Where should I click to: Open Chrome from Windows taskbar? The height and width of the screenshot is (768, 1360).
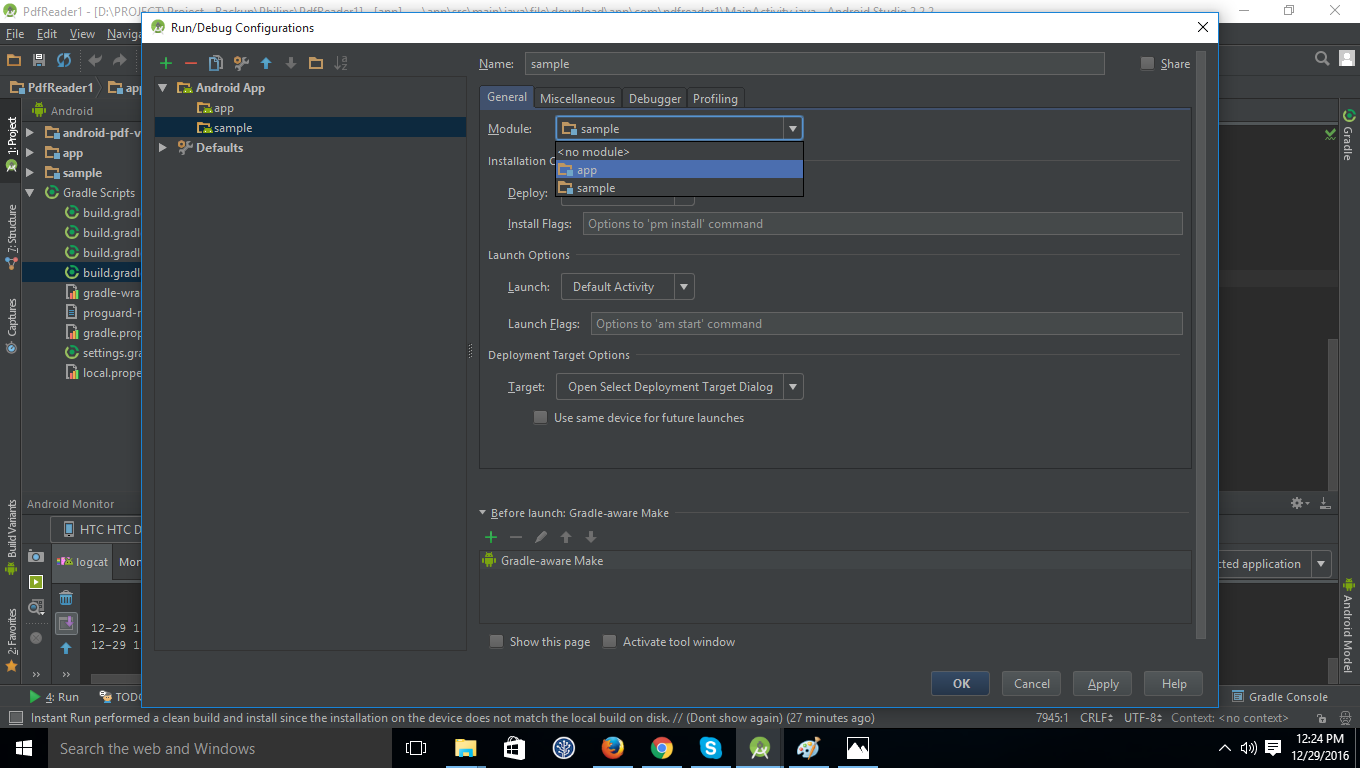point(661,748)
